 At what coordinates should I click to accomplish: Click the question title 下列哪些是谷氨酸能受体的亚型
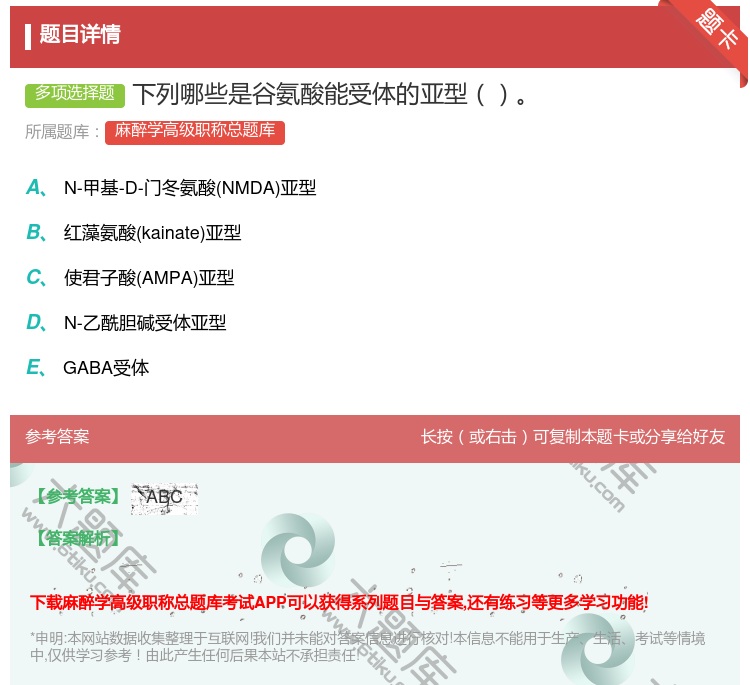[331, 94]
